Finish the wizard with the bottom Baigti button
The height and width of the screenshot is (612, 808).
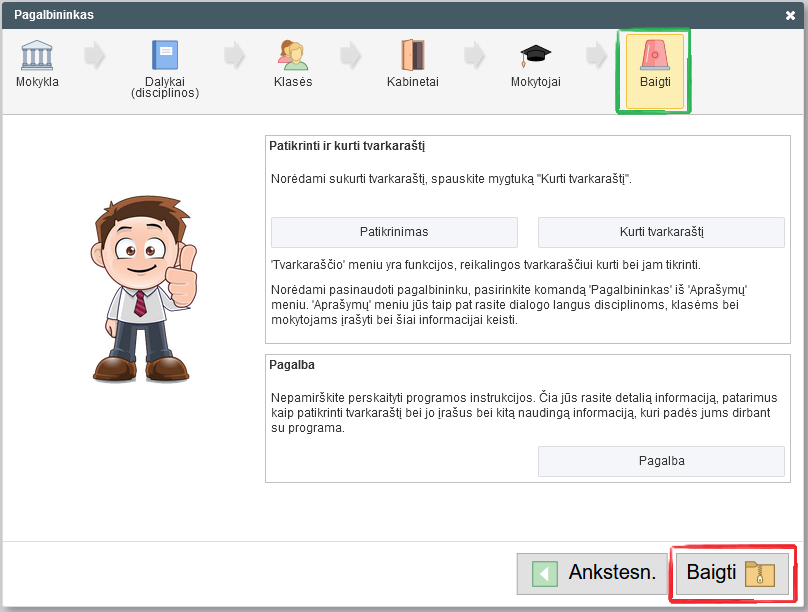click(x=732, y=573)
